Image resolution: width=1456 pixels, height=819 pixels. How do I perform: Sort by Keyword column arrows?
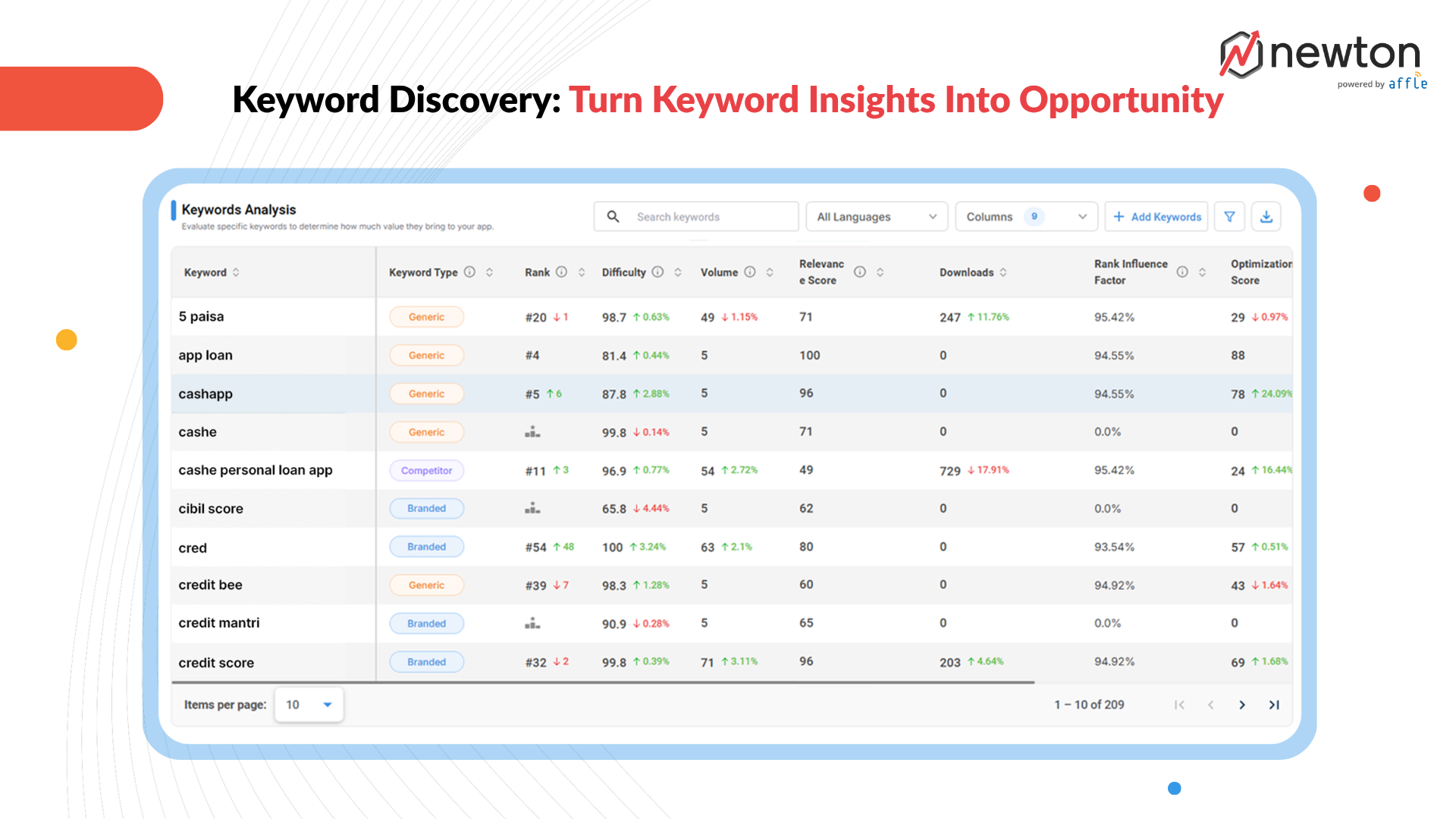[x=236, y=272]
